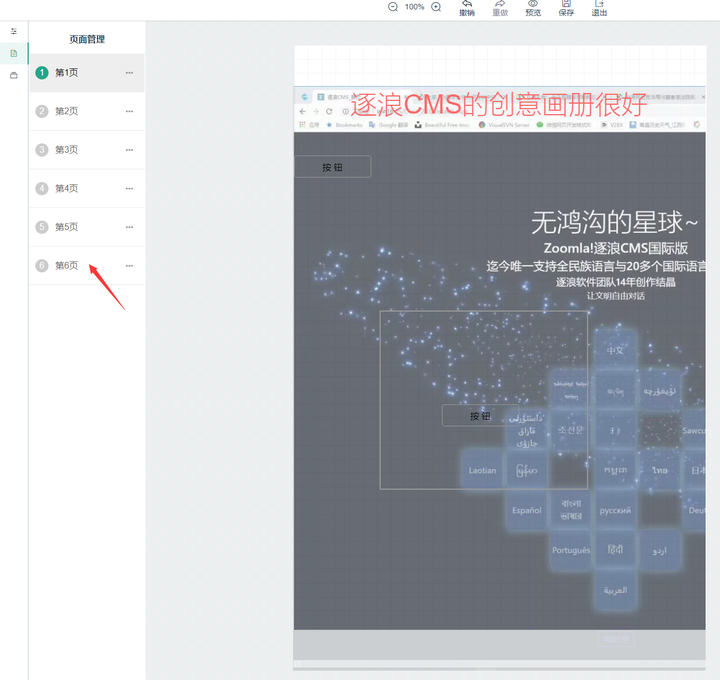This screenshot has height=680, width=720.
Task: Click the 逐浪软件团队14年创作结晶 text line
Action: click(616, 282)
